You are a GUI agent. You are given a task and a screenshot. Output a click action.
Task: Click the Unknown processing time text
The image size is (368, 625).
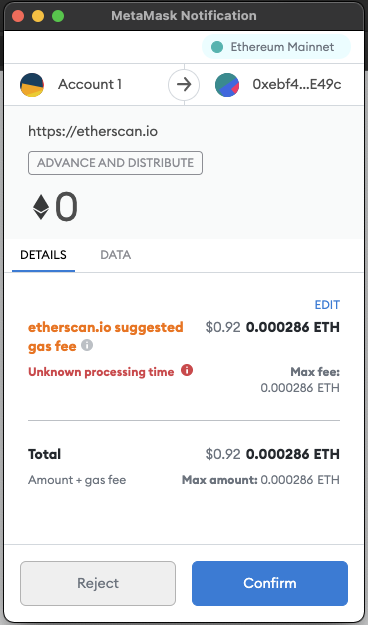tap(101, 372)
